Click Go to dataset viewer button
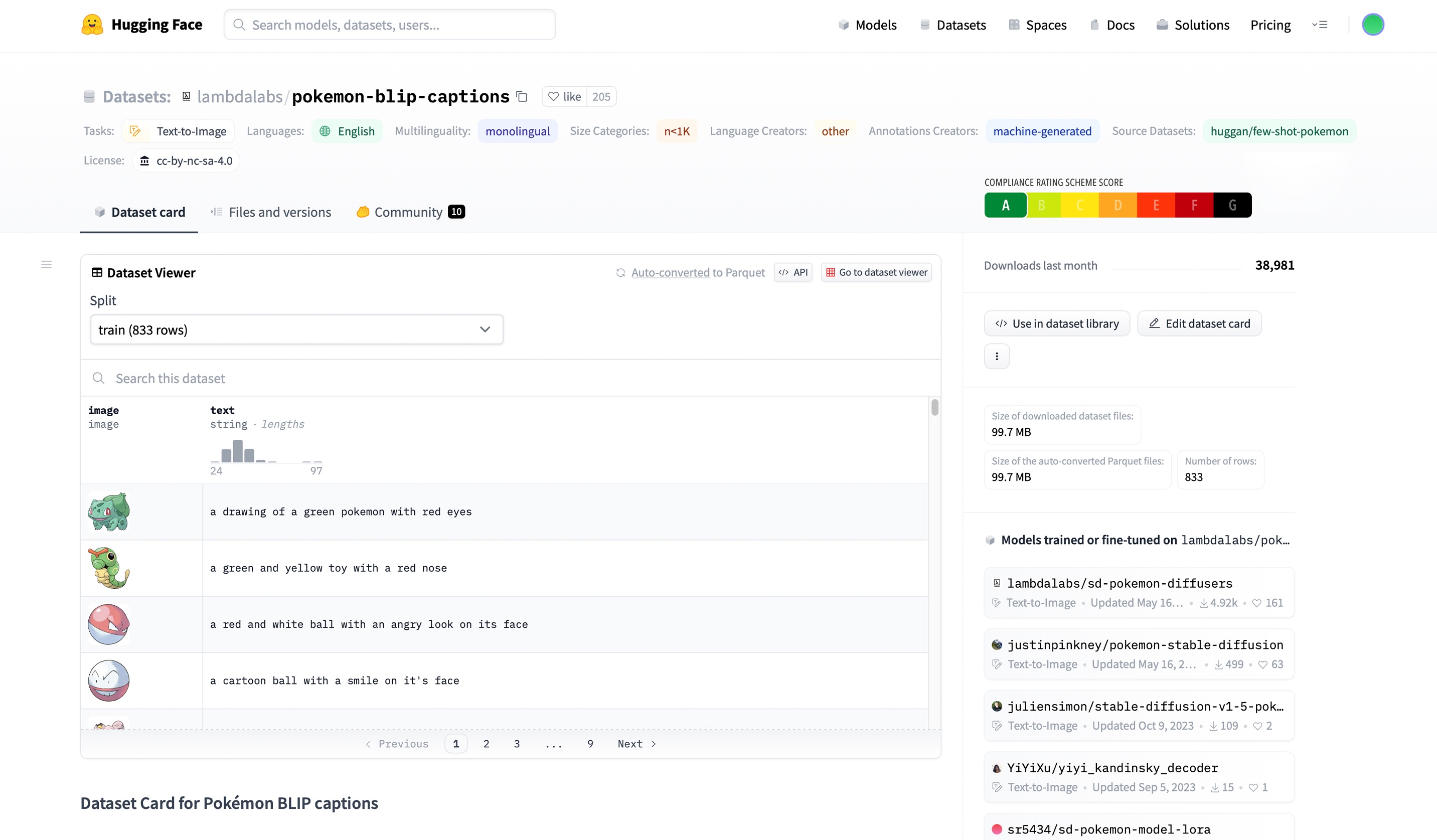Image resolution: width=1437 pixels, height=840 pixels. [876, 273]
